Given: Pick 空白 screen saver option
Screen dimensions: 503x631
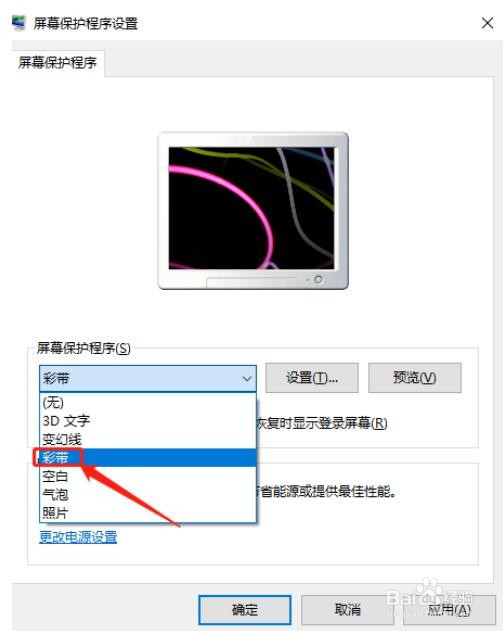Looking at the screenshot, I should coord(148,476).
